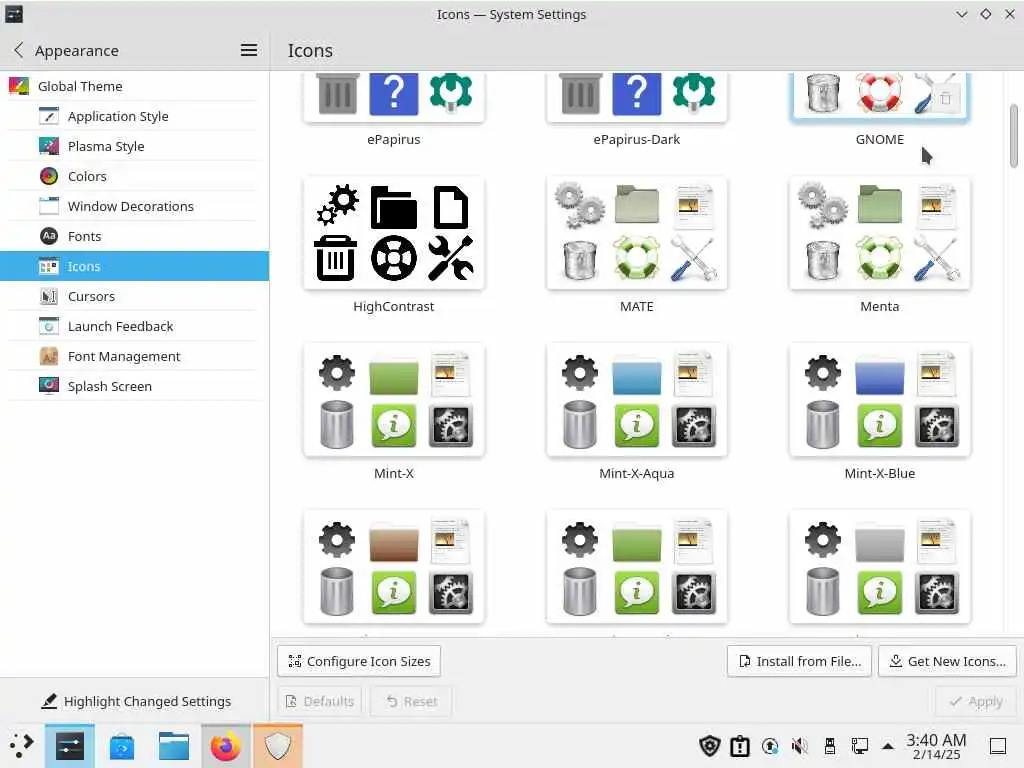Screen dimensions: 1024x768
Task: Select the Mint-X-Blue icon theme
Action: (x=880, y=400)
